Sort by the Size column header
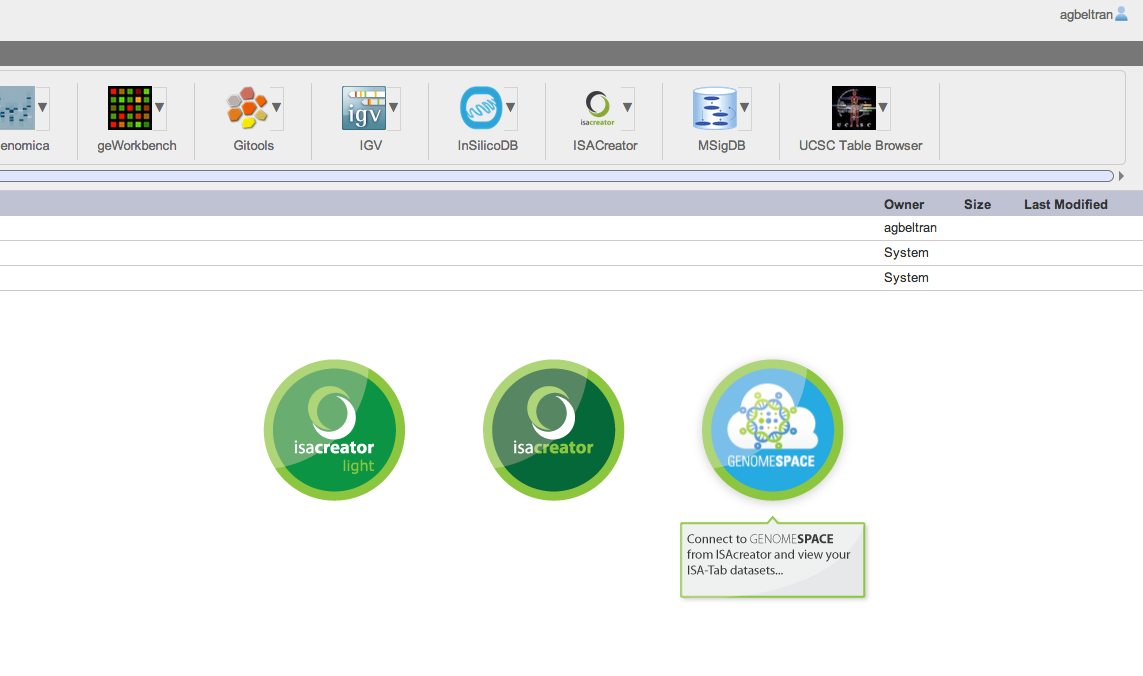1143x676 pixels. tap(977, 204)
